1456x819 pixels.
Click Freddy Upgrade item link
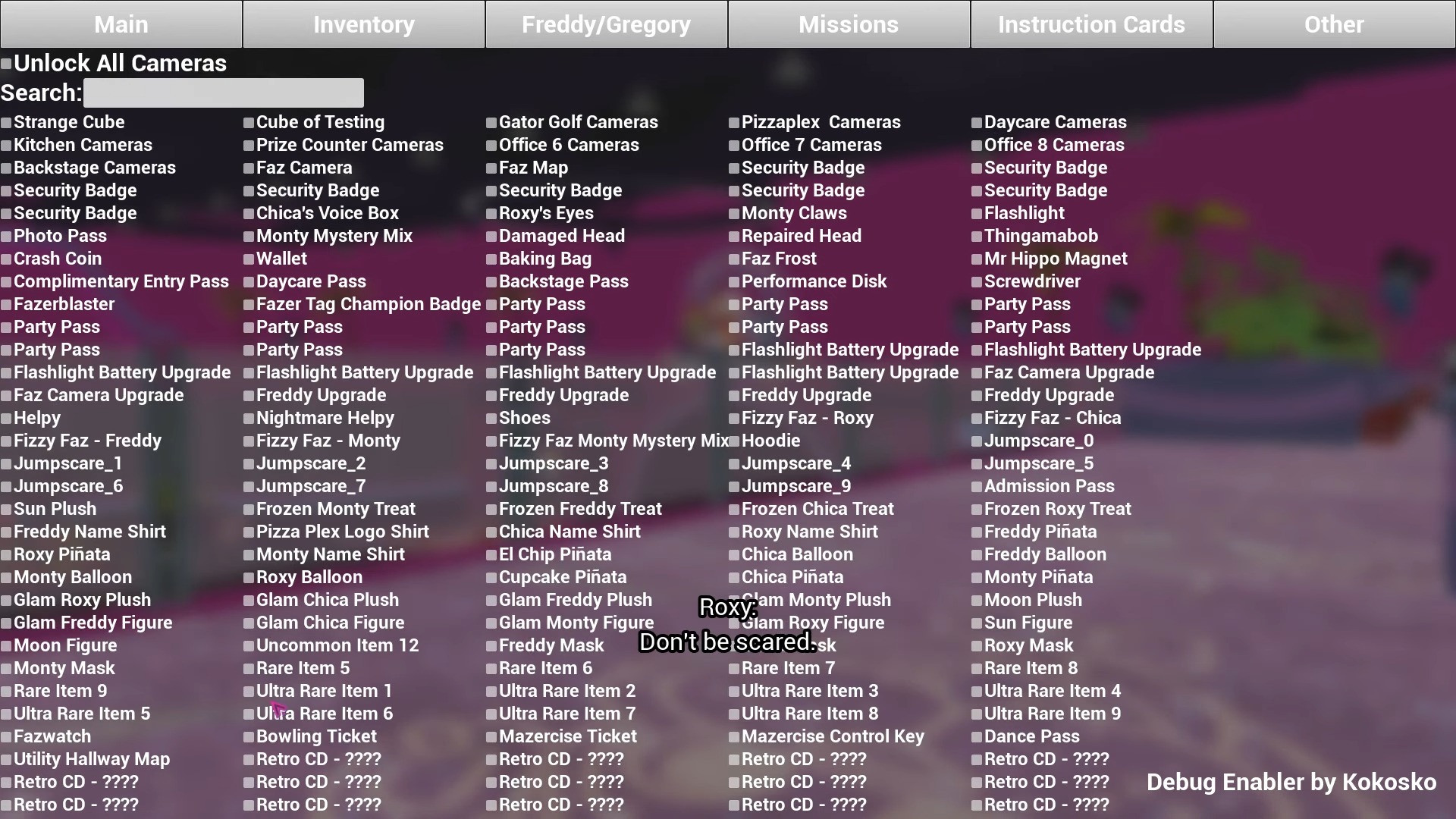click(x=320, y=395)
